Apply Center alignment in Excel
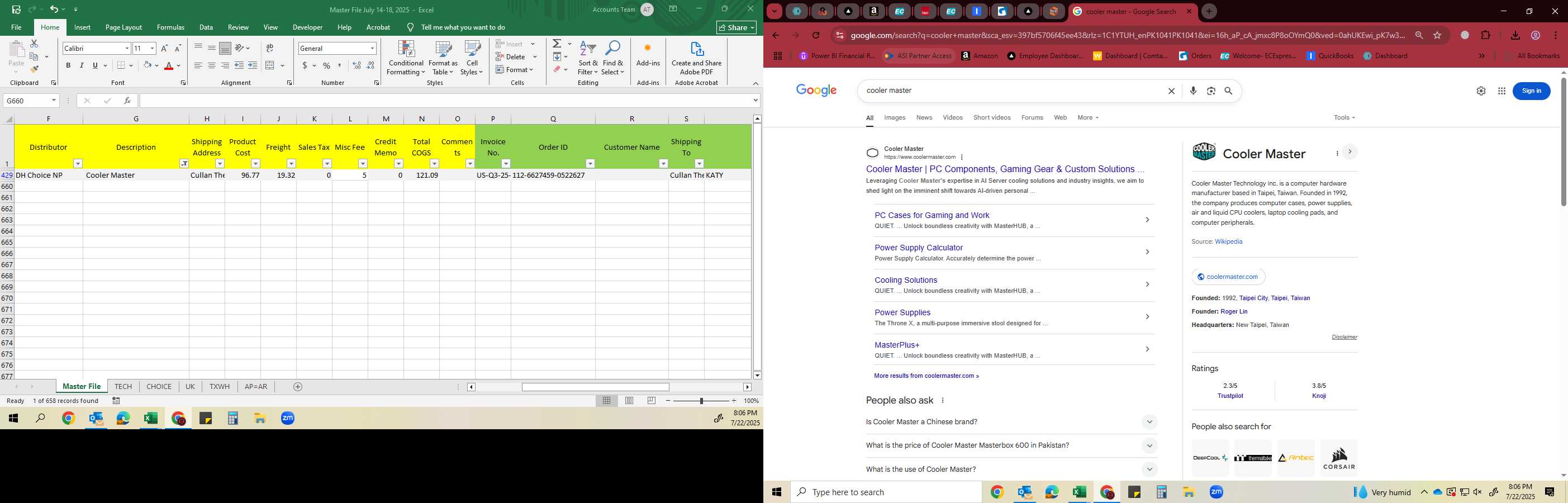Screen dimensions: 1568x503 pos(211,65)
